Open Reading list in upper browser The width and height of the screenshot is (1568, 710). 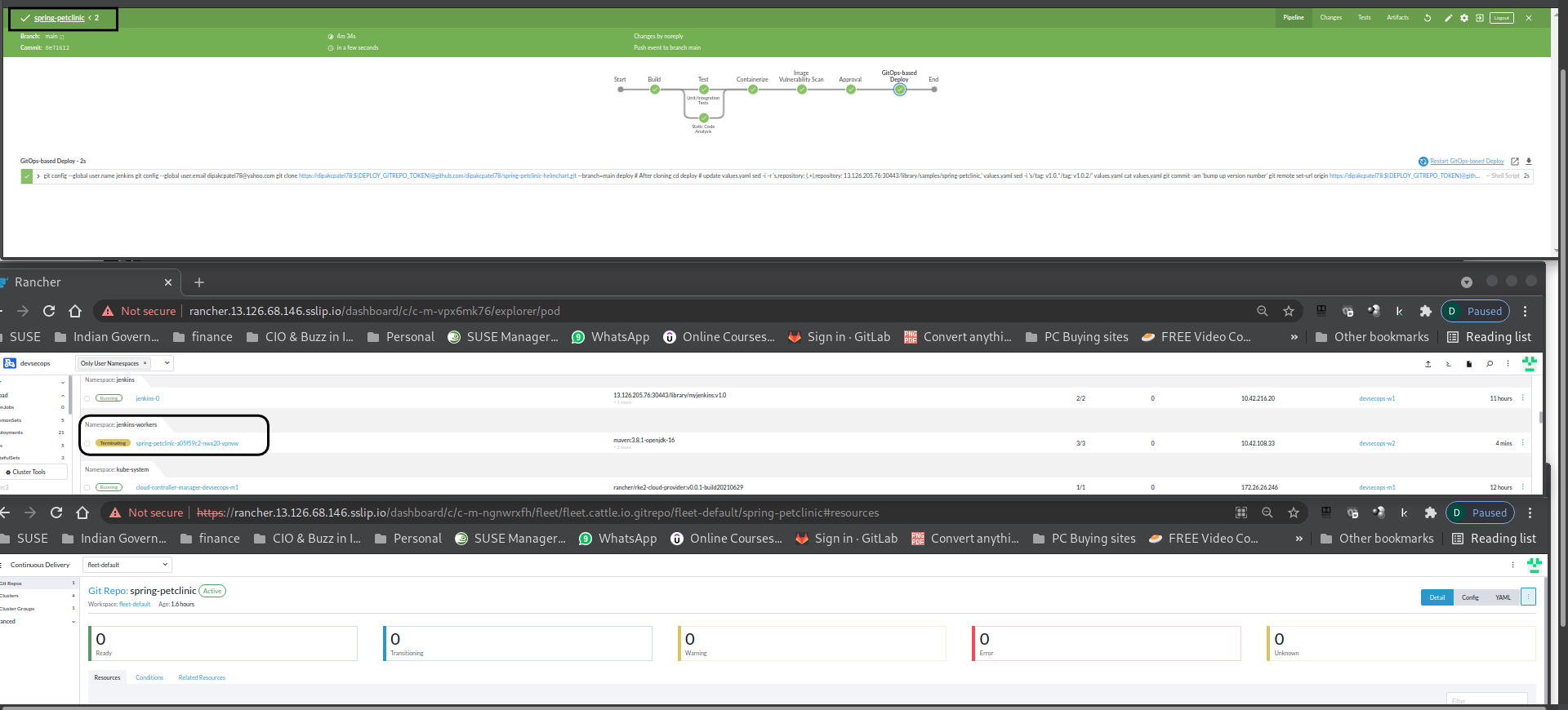(1489, 337)
